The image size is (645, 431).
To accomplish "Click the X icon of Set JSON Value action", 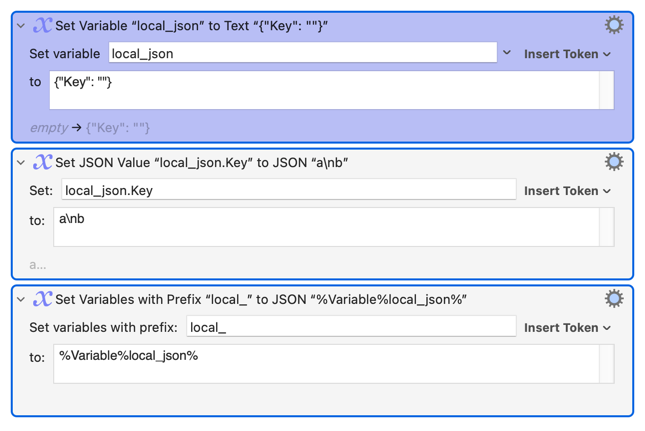I will pyautogui.click(x=42, y=162).
